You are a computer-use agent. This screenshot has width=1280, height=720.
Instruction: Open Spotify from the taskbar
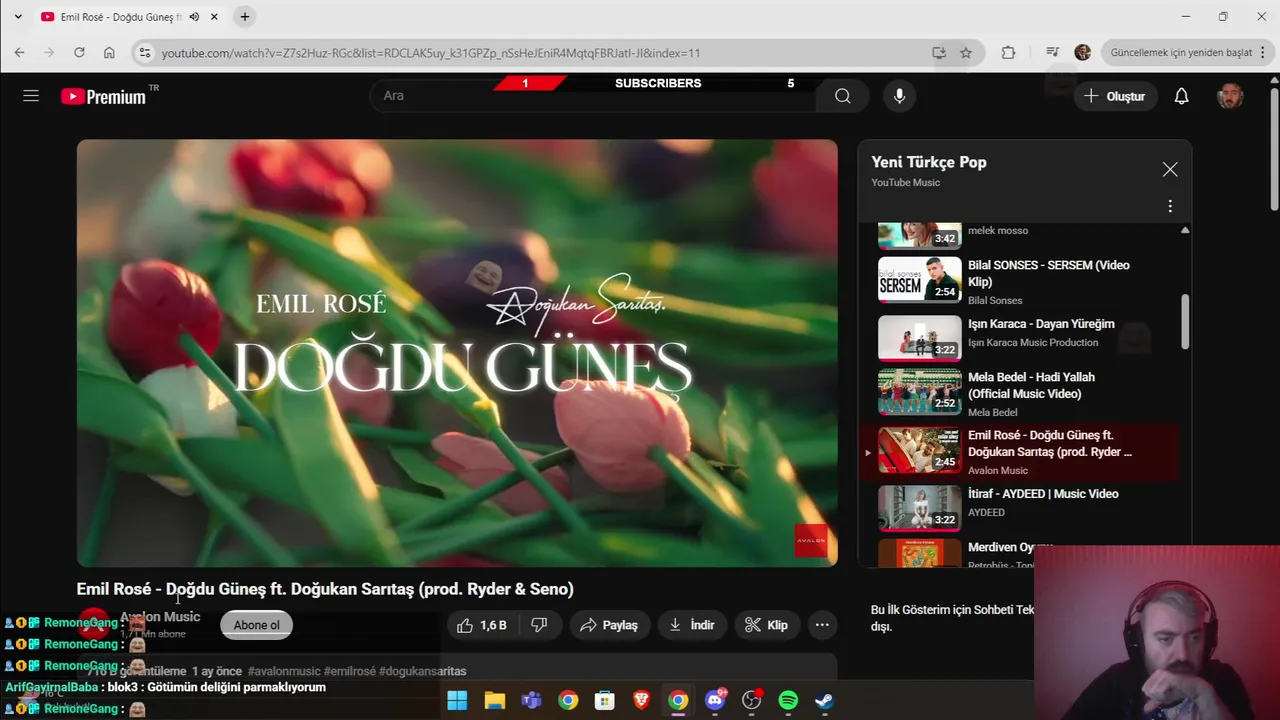click(788, 700)
